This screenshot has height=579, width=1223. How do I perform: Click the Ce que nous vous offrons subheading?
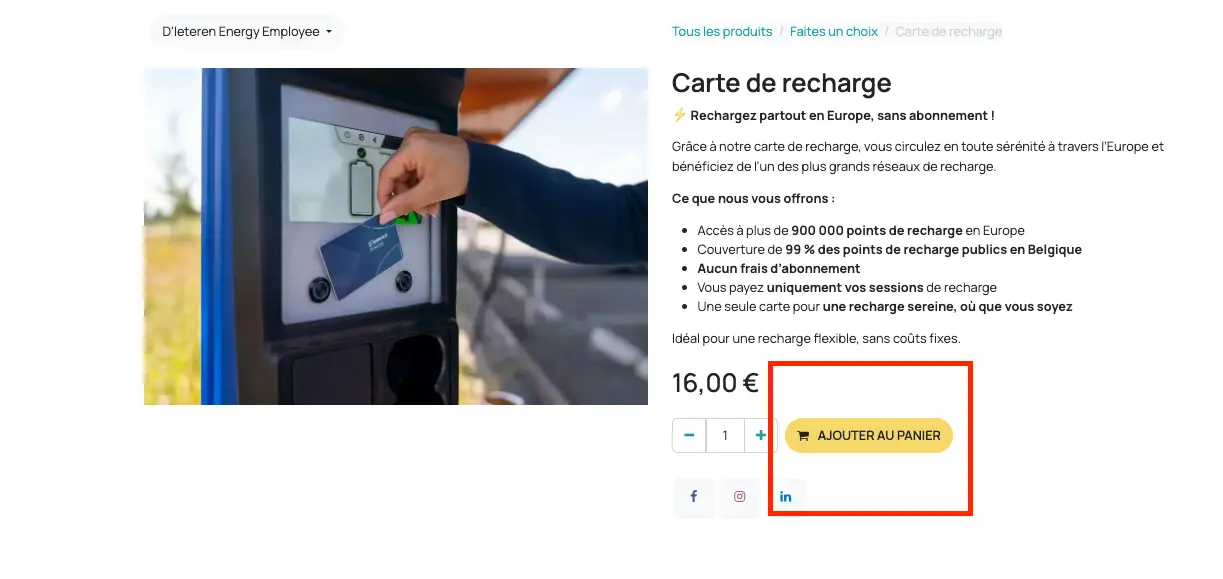tap(753, 198)
